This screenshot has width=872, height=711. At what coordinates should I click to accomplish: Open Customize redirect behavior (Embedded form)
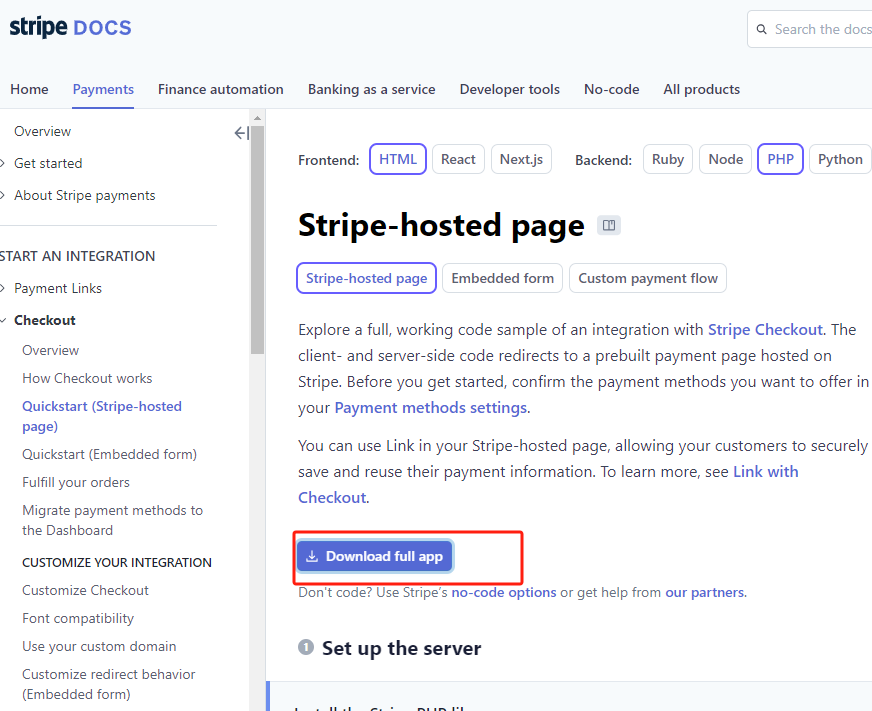click(x=108, y=684)
